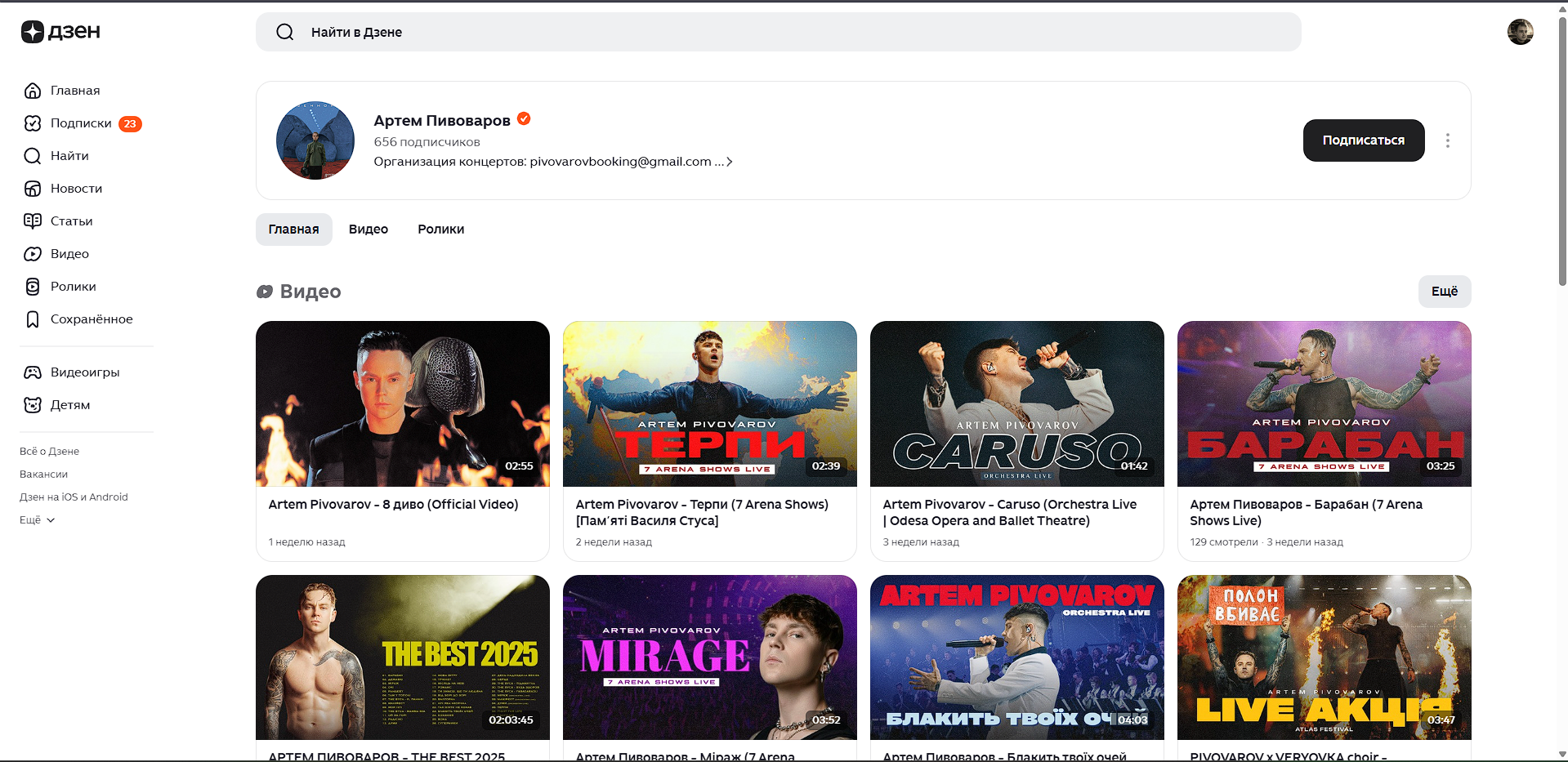The height and width of the screenshot is (762, 1568).
Task: Open the Caruso video thumbnail
Action: click(1017, 403)
